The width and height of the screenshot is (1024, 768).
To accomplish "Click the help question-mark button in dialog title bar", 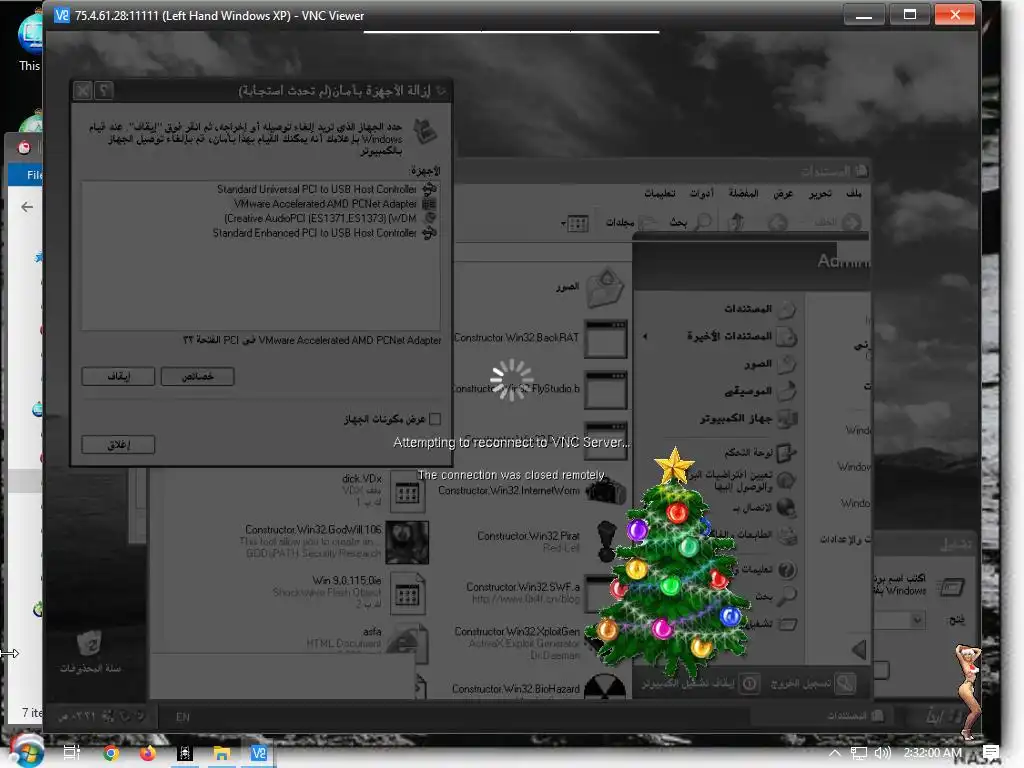I will click(x=104, y=91).
